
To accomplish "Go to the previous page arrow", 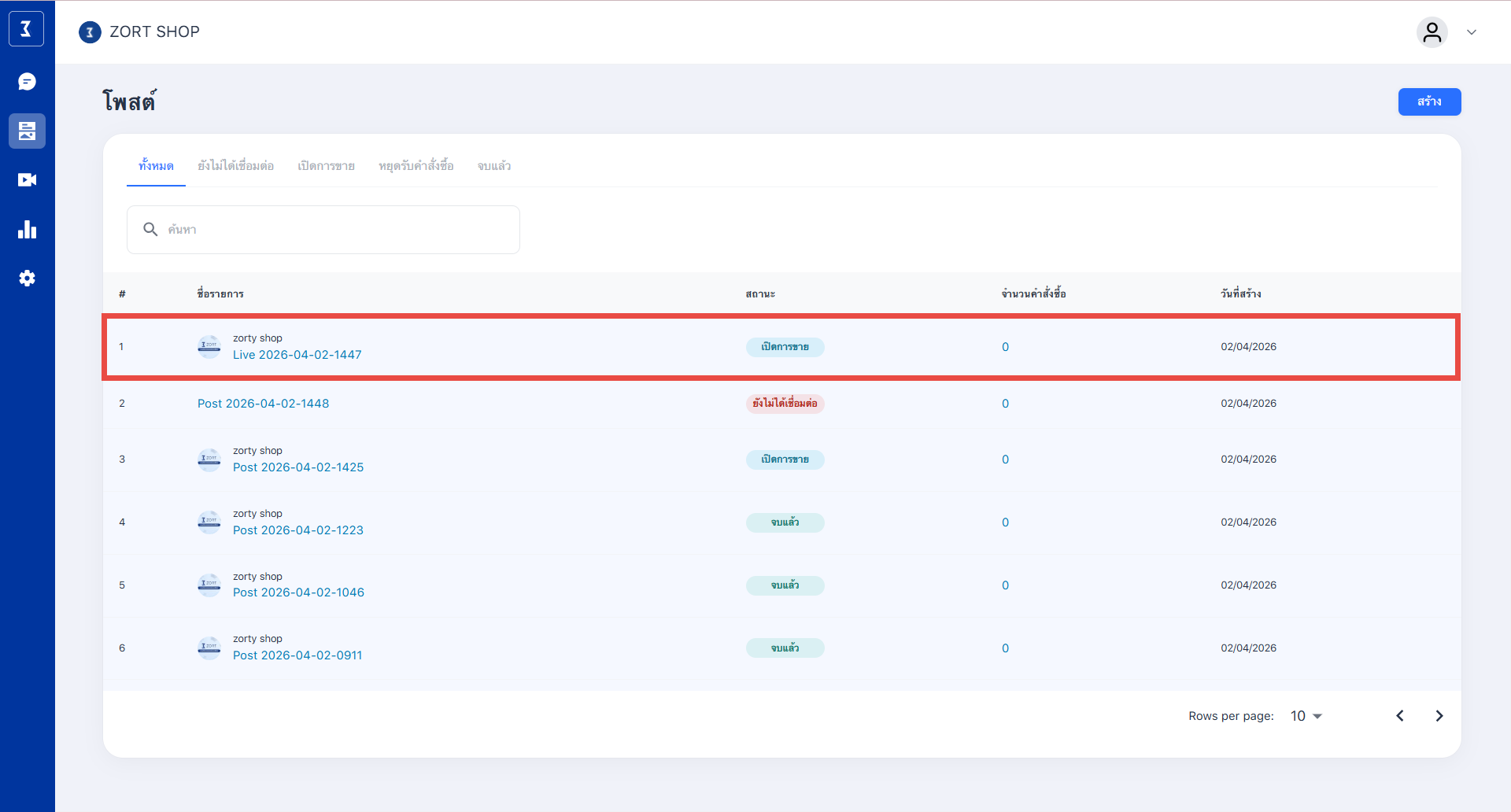I will pos(1400,716).
